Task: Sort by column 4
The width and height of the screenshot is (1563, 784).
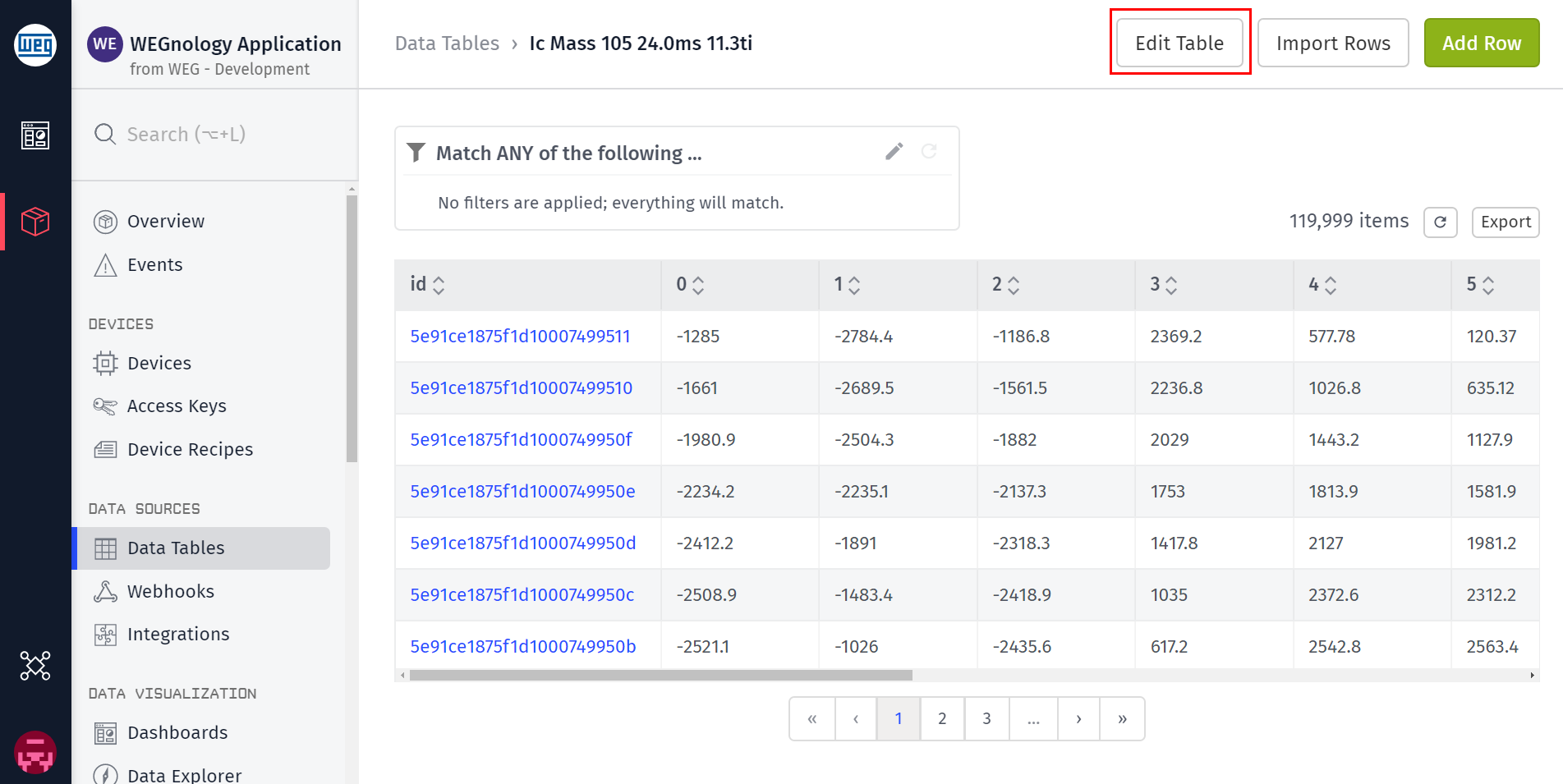Action: (1331, 285)
